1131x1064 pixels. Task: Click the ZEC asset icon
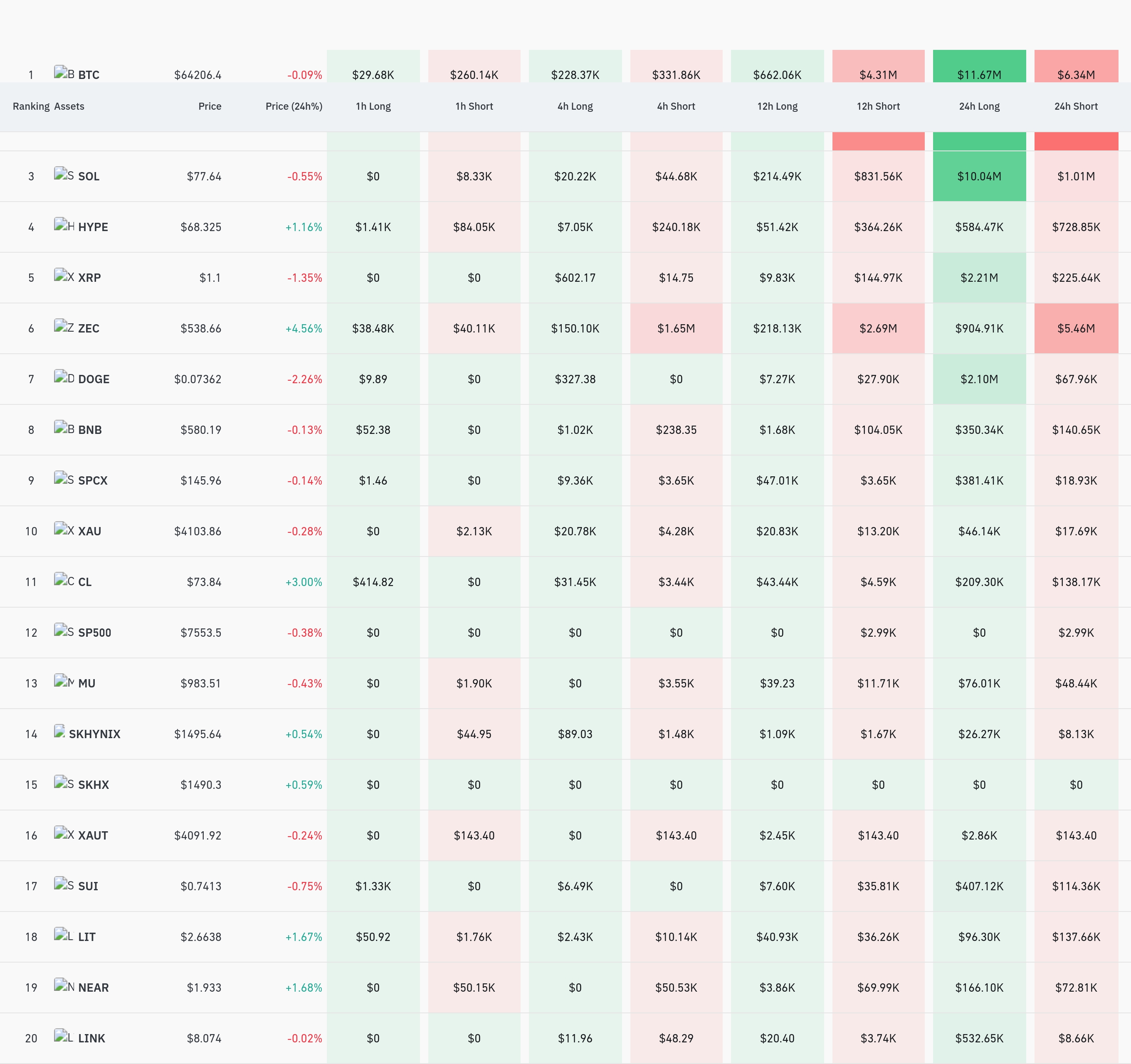pyautogui.click(x=64, y=326)
